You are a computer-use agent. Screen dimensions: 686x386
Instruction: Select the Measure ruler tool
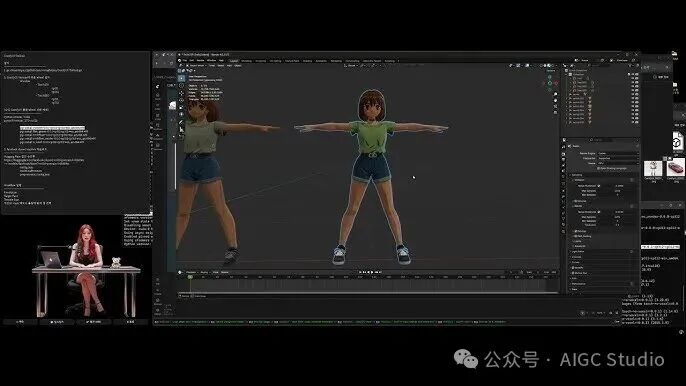181,130
